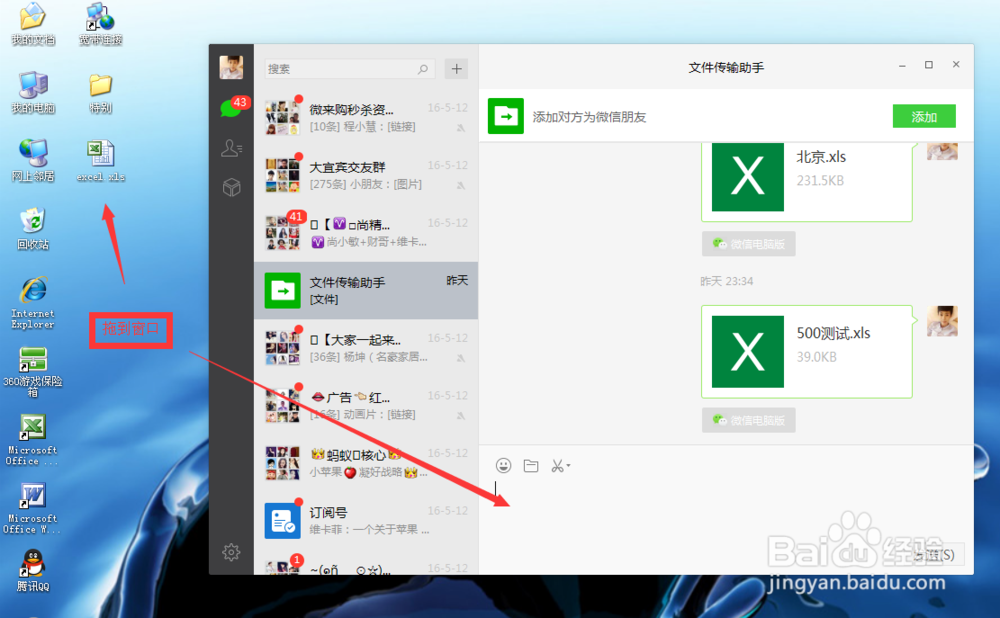Open the 大宜宾交友群 chat

pyautogui.click(x=366, y=175)
